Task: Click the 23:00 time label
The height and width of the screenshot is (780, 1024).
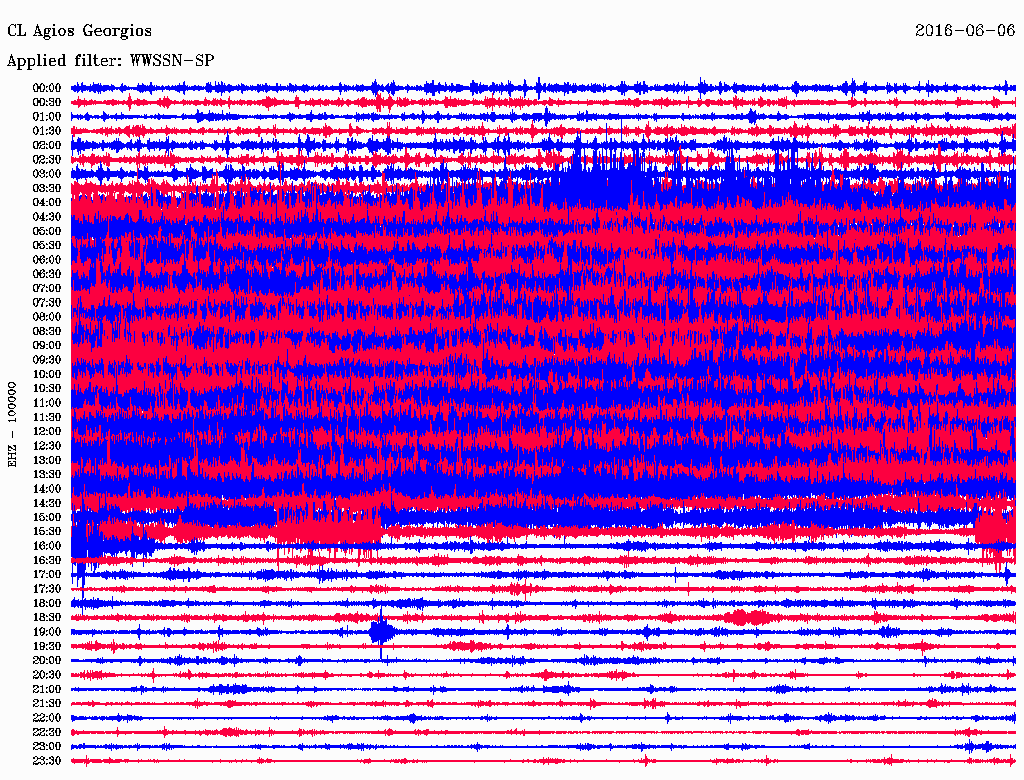Action: (47, 746)
